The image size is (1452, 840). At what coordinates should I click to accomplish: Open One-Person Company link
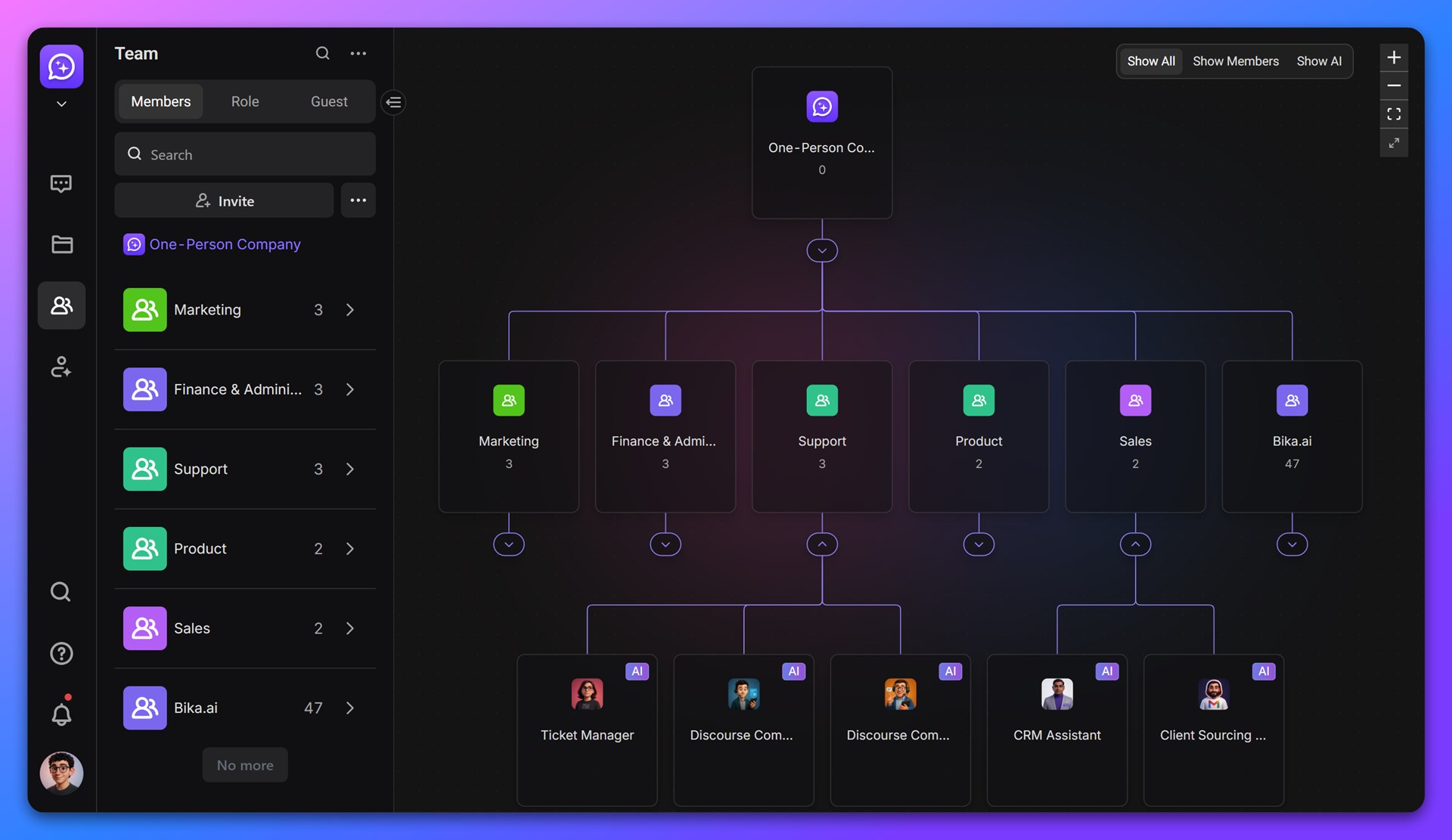[x=225, y=244]
